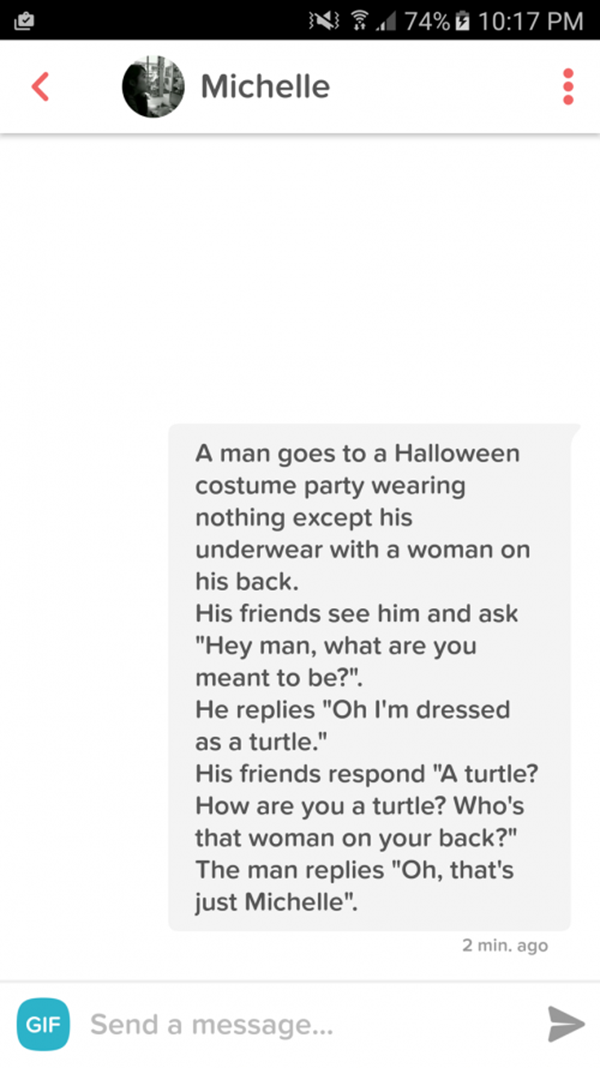Open the GIF picker
This screenshot has width=600, height=1068.
(43, 1024)
